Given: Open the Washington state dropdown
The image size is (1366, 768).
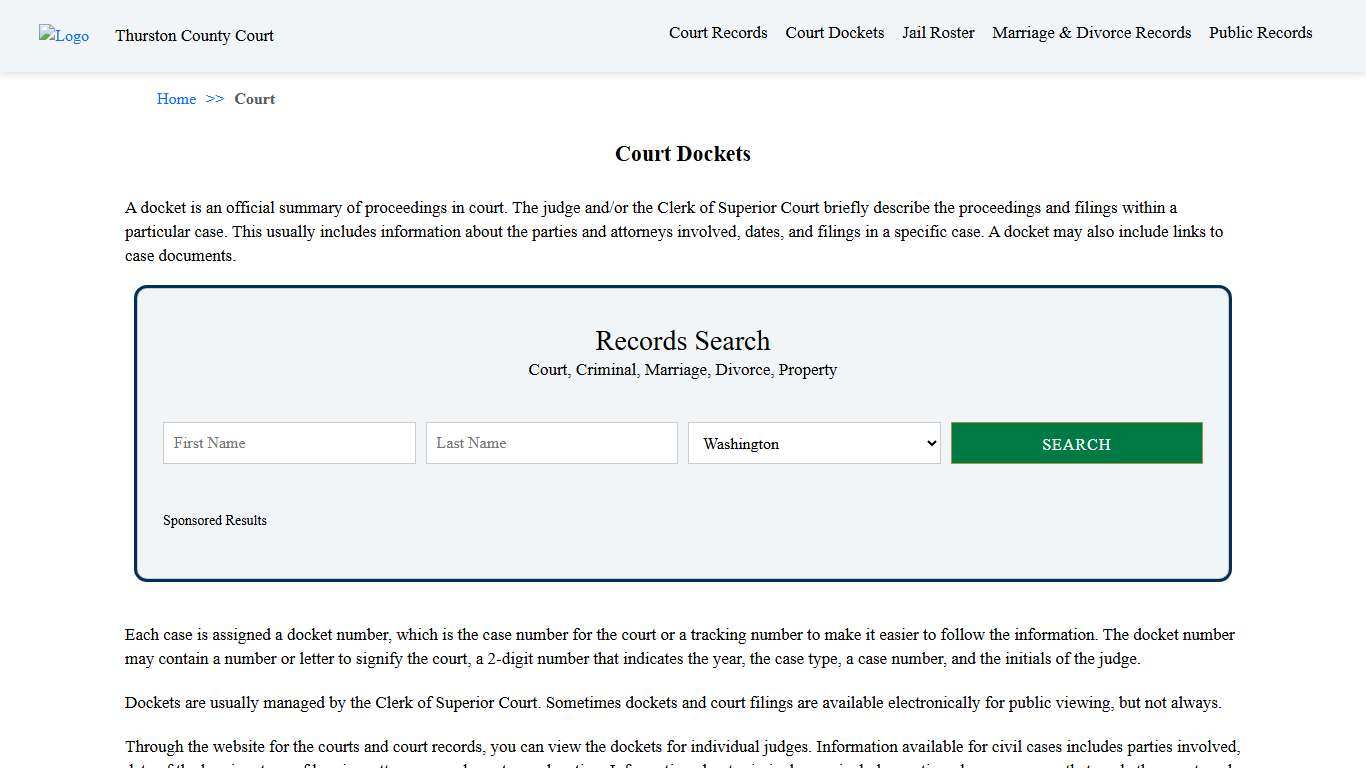Looking at the screenshot, I should [813, 443].
